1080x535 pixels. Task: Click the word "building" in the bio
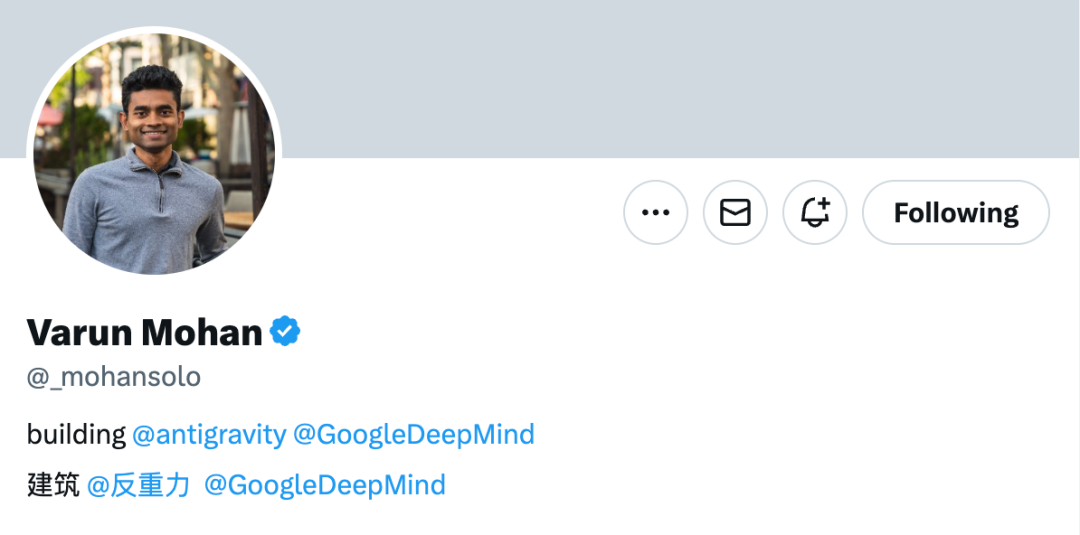(x=76, y=435)
